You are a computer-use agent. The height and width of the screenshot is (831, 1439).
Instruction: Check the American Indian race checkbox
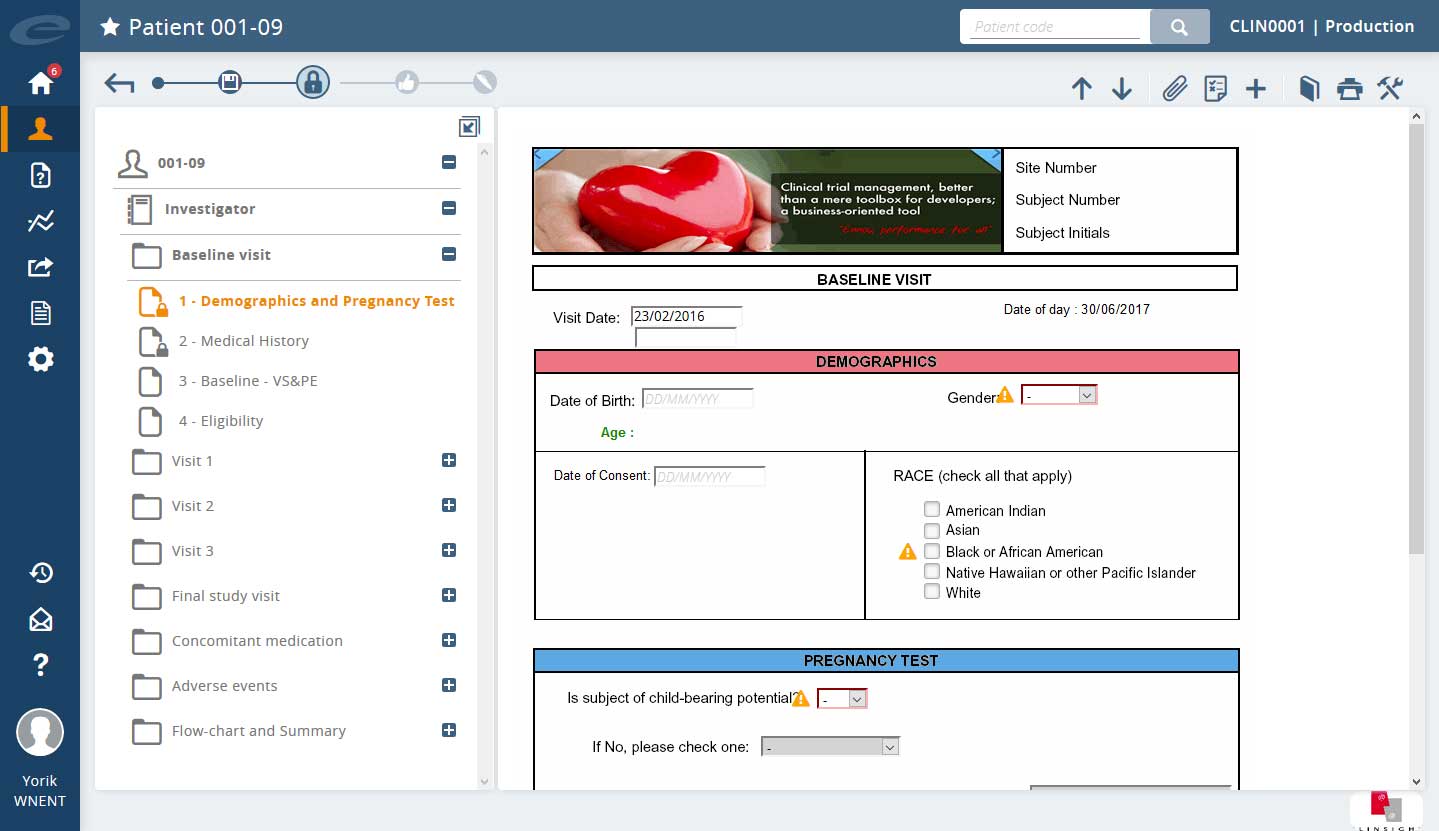[932, 509]
